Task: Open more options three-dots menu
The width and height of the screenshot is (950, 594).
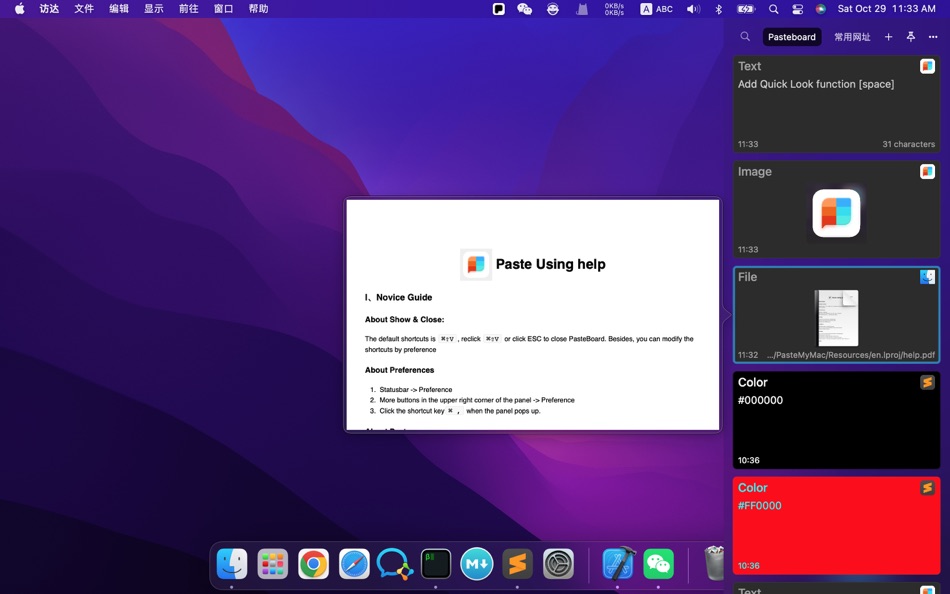Action: pyautogui.click(x=933, y=37)
